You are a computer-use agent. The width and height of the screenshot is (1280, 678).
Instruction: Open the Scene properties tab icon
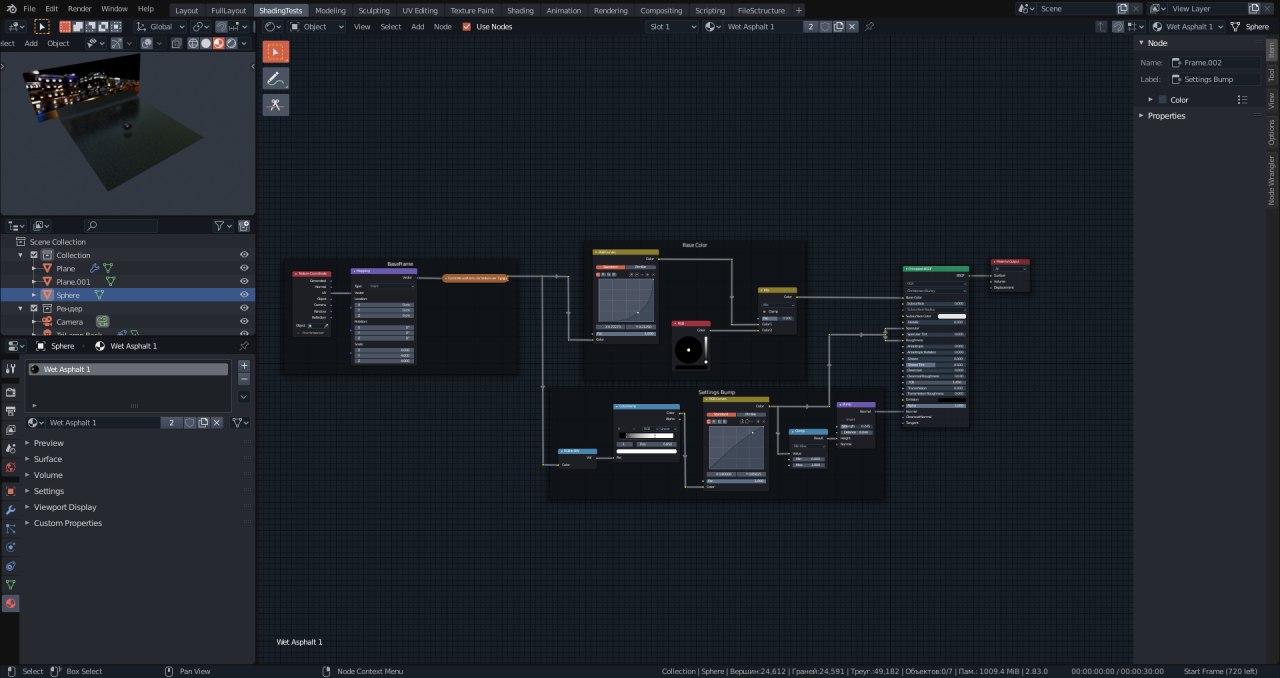(x=10, y=449)
